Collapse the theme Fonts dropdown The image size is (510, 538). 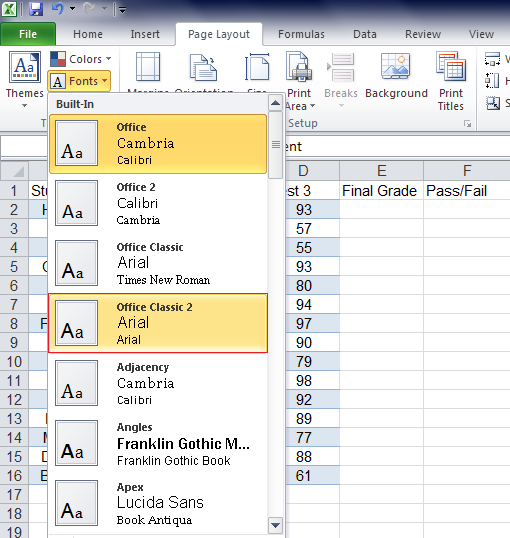[x=79, y=81]
